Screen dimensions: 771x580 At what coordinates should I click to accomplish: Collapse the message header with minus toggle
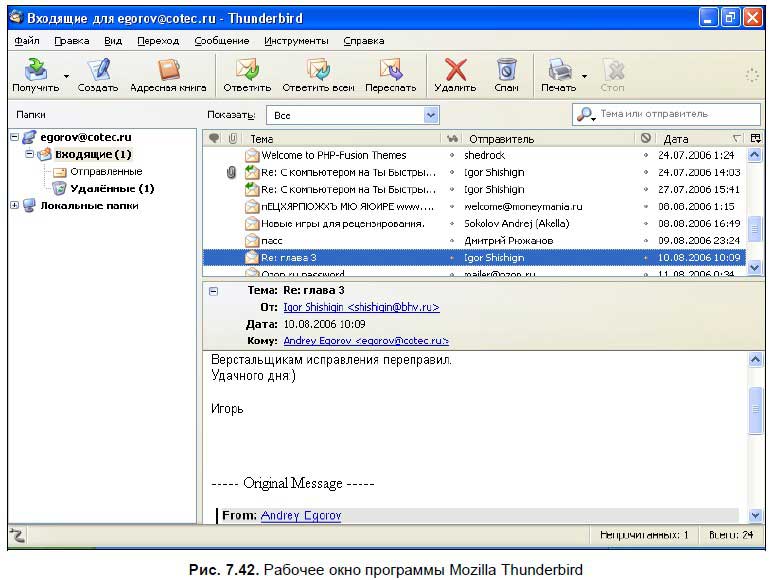click(x=213, y=290)
